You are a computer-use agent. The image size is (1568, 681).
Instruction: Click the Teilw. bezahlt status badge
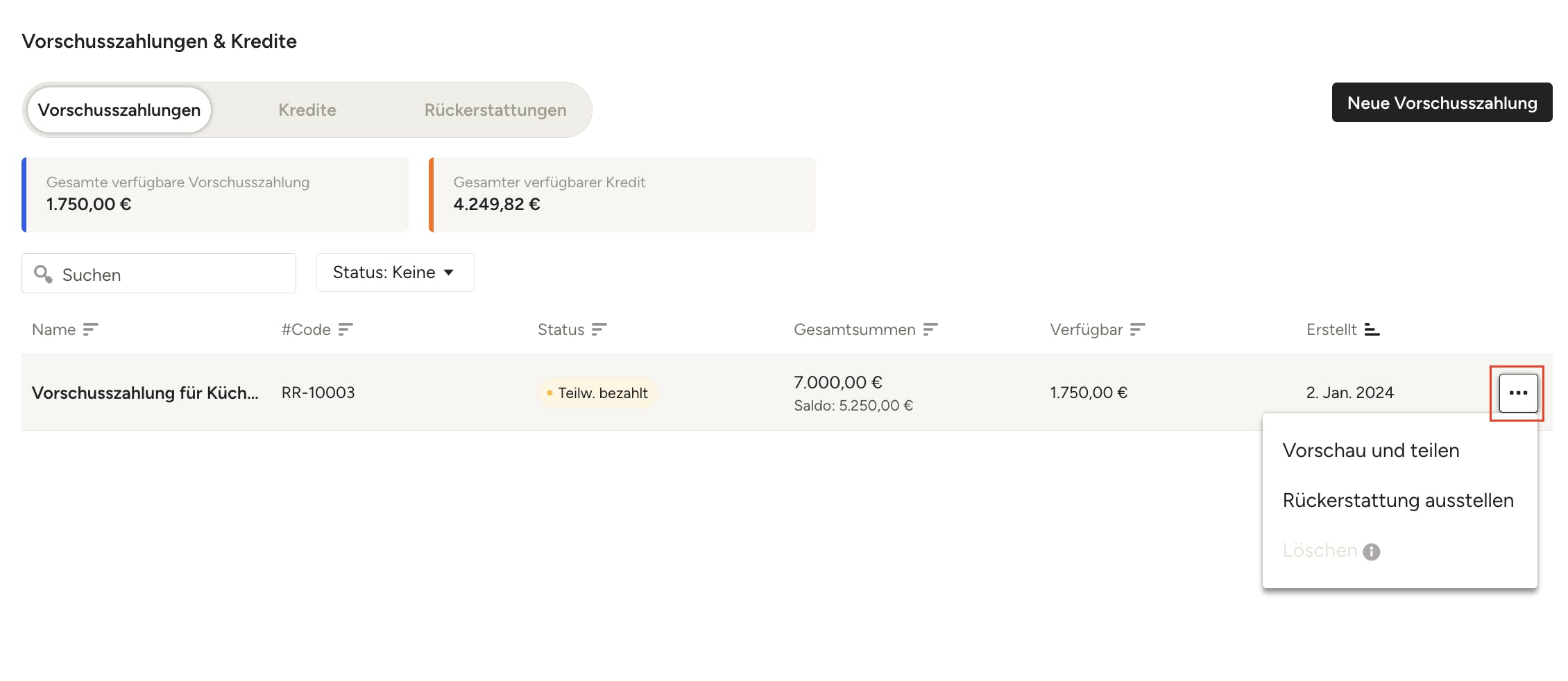point(597,393)
